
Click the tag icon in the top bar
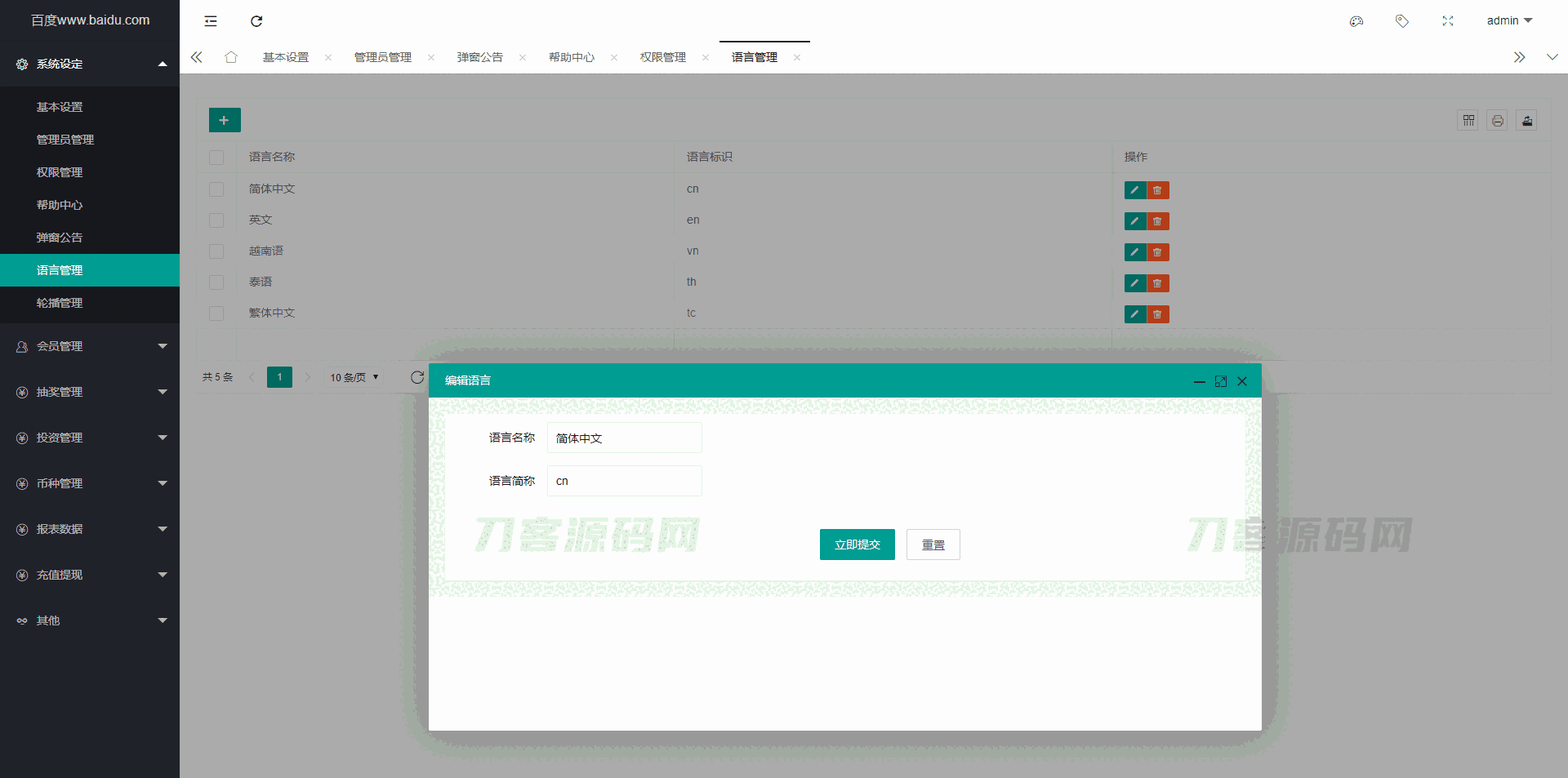click(x=1402, y=21)
